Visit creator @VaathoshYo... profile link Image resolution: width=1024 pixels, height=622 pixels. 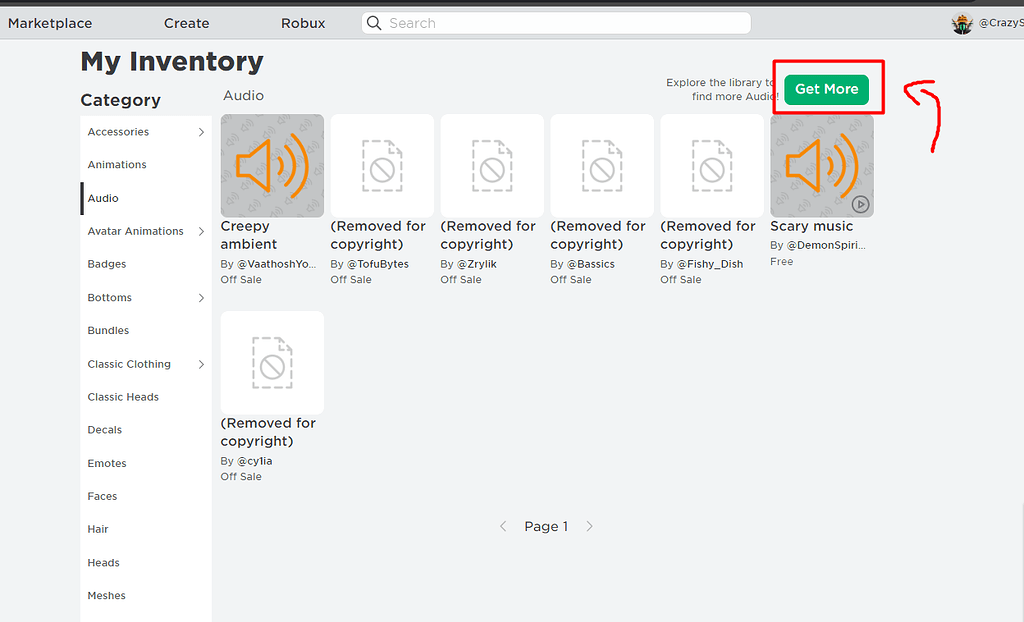(x=276, y=264)
